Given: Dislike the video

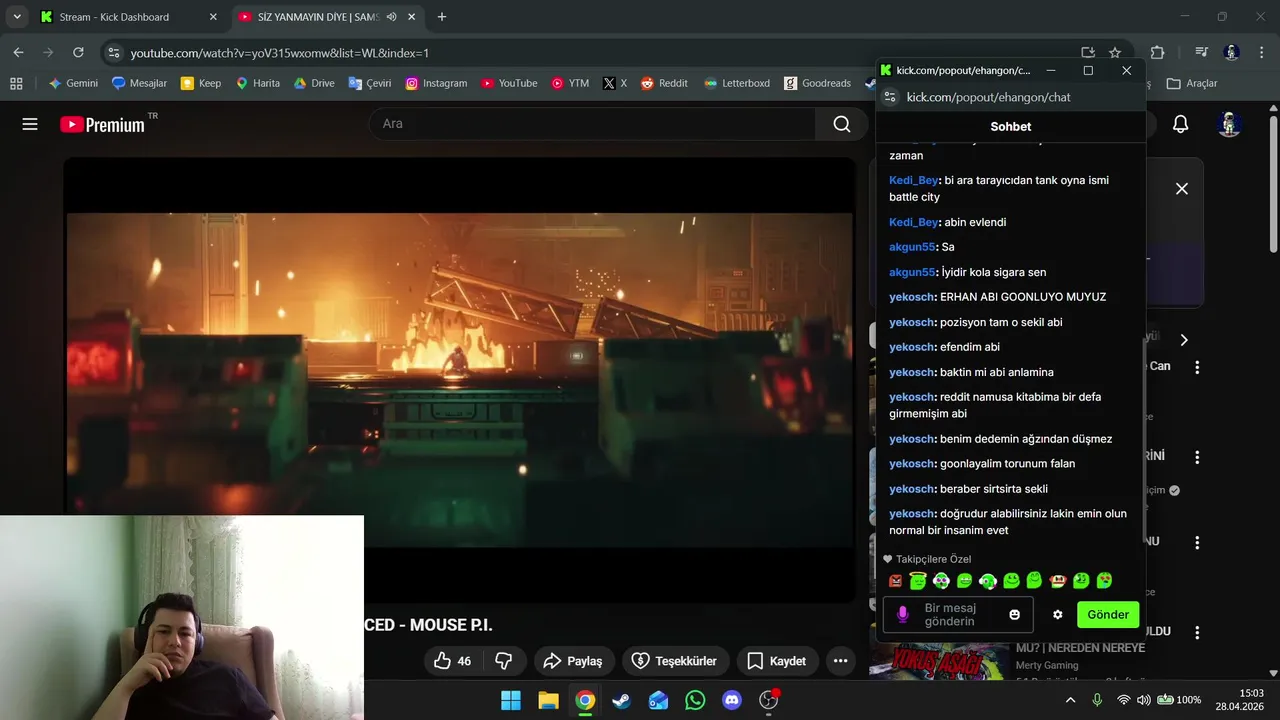Looking at the screenshot, I should (x=504, y=661).
